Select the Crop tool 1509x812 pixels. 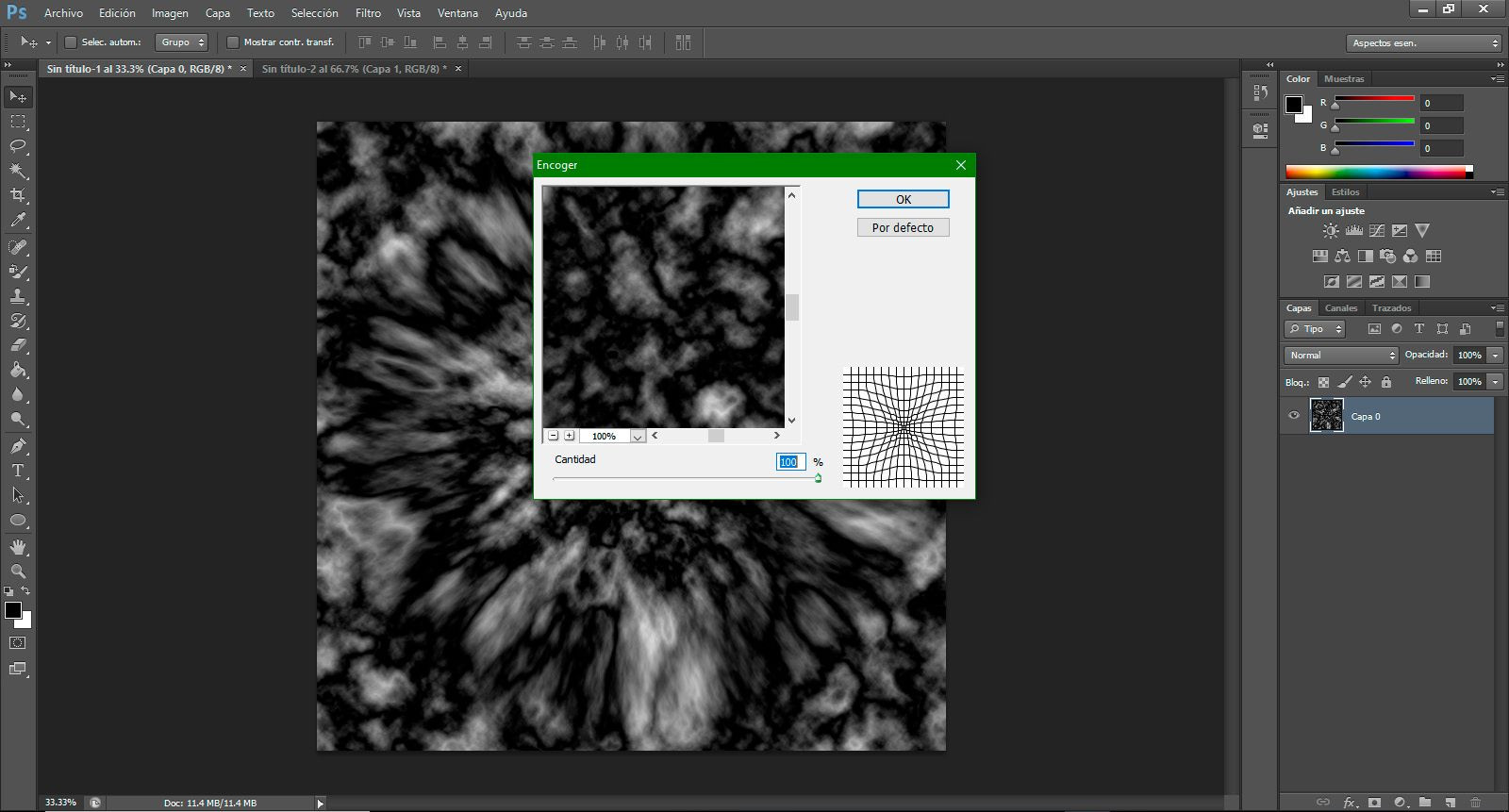[18, 195]
